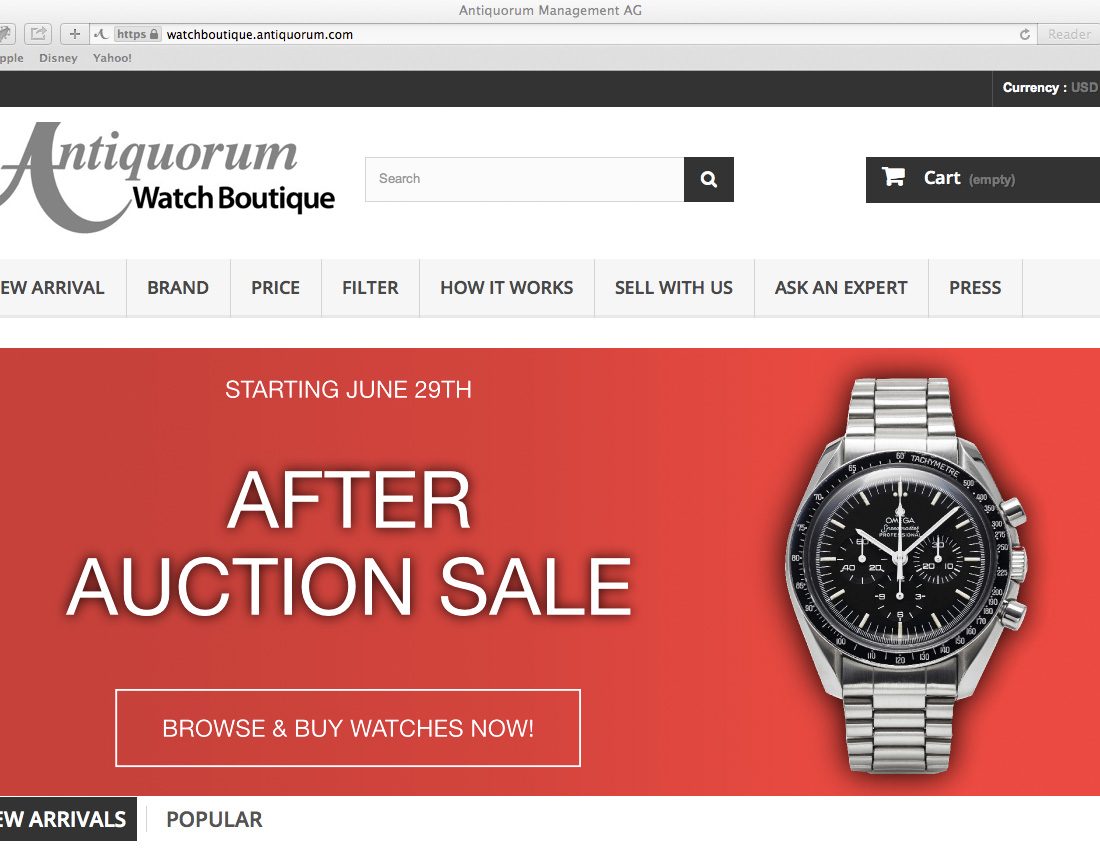The height and width of the screenshot is (859, 1100).
Task: Click the site favicon in address bar
Action: [102, 34]
